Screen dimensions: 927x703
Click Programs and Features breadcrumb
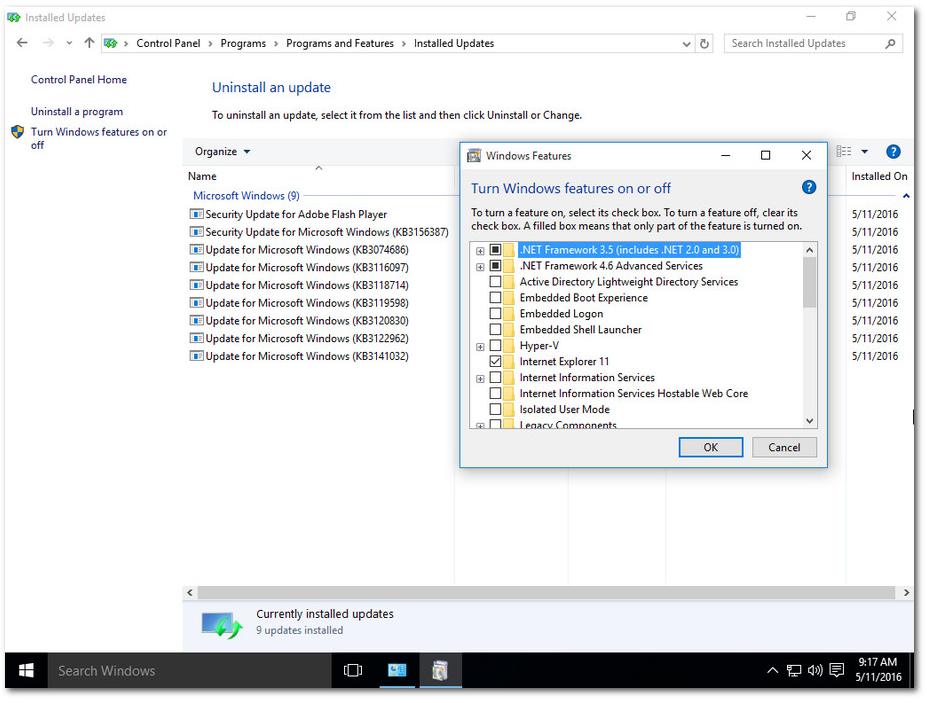tap(340, 43)
